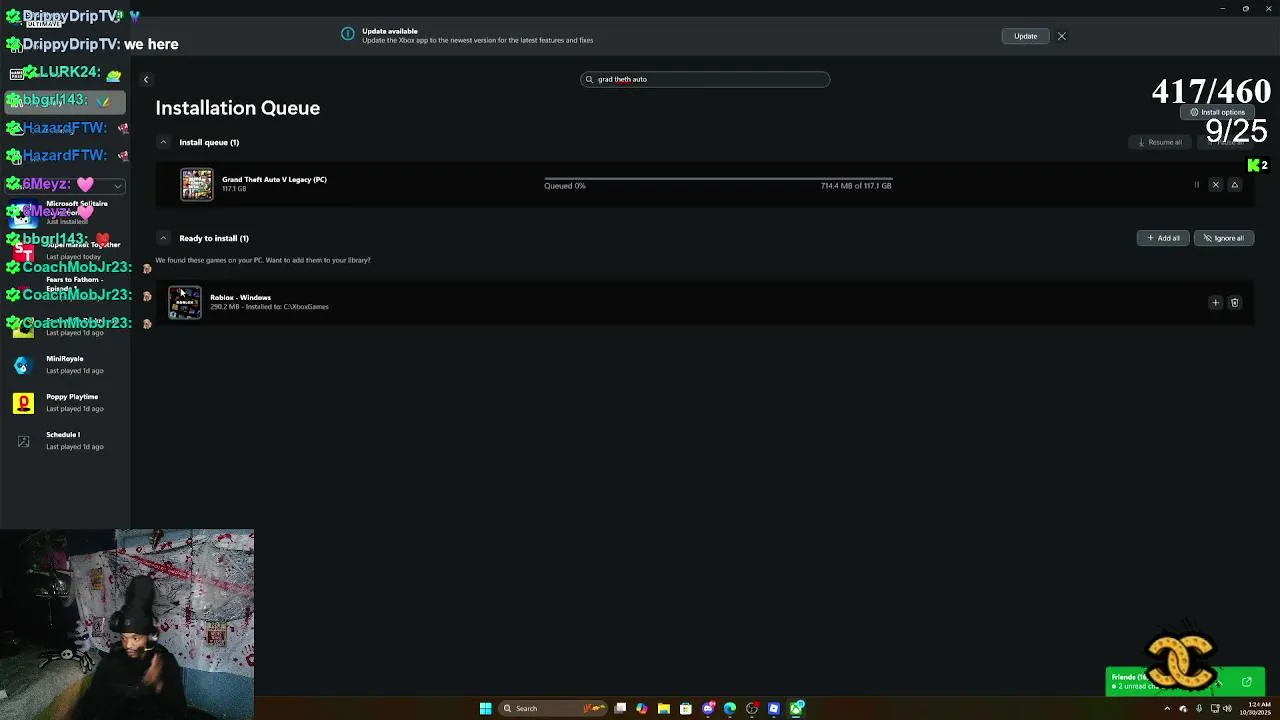1280x720 pixels.
Task: Open Schedule I from the sidebar
Action: point(65,441)
